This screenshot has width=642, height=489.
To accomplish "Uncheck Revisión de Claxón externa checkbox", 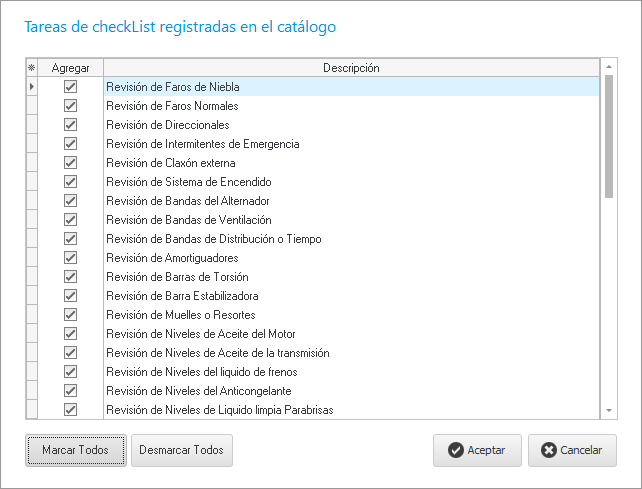I will pos(70,163).
